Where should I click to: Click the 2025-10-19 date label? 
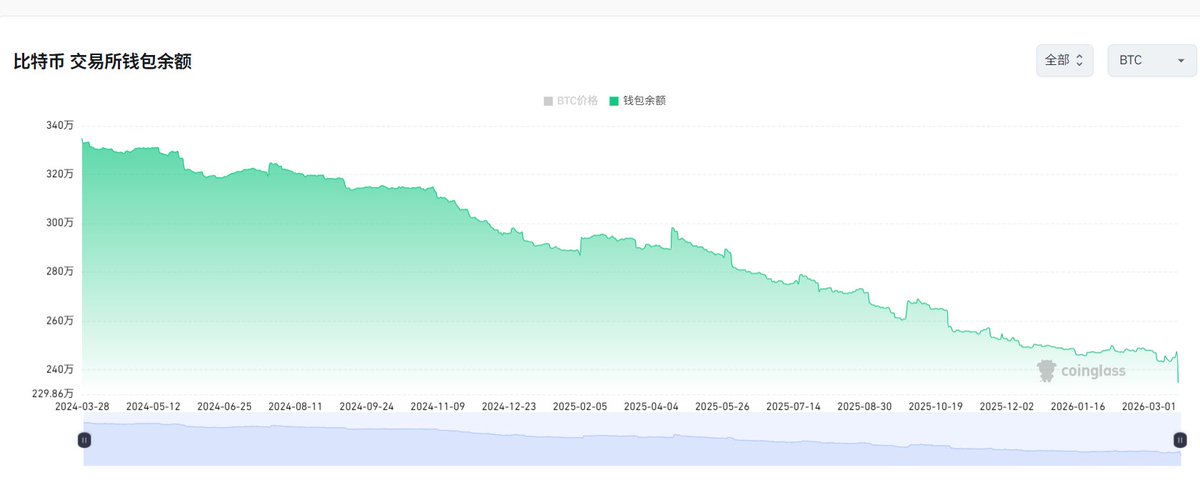(x=935, y=407)
